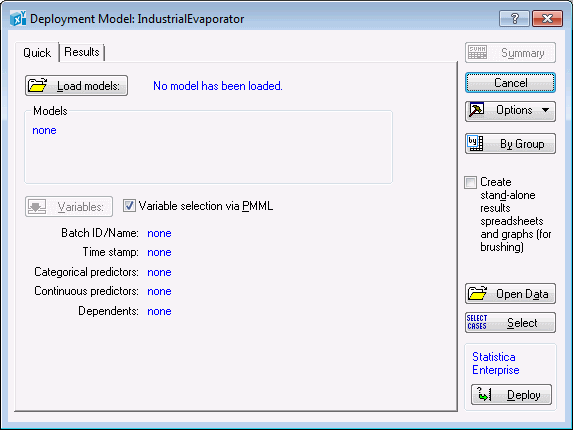
Task: Click the Statistica title bar application icon
Action: pos(18,18)
